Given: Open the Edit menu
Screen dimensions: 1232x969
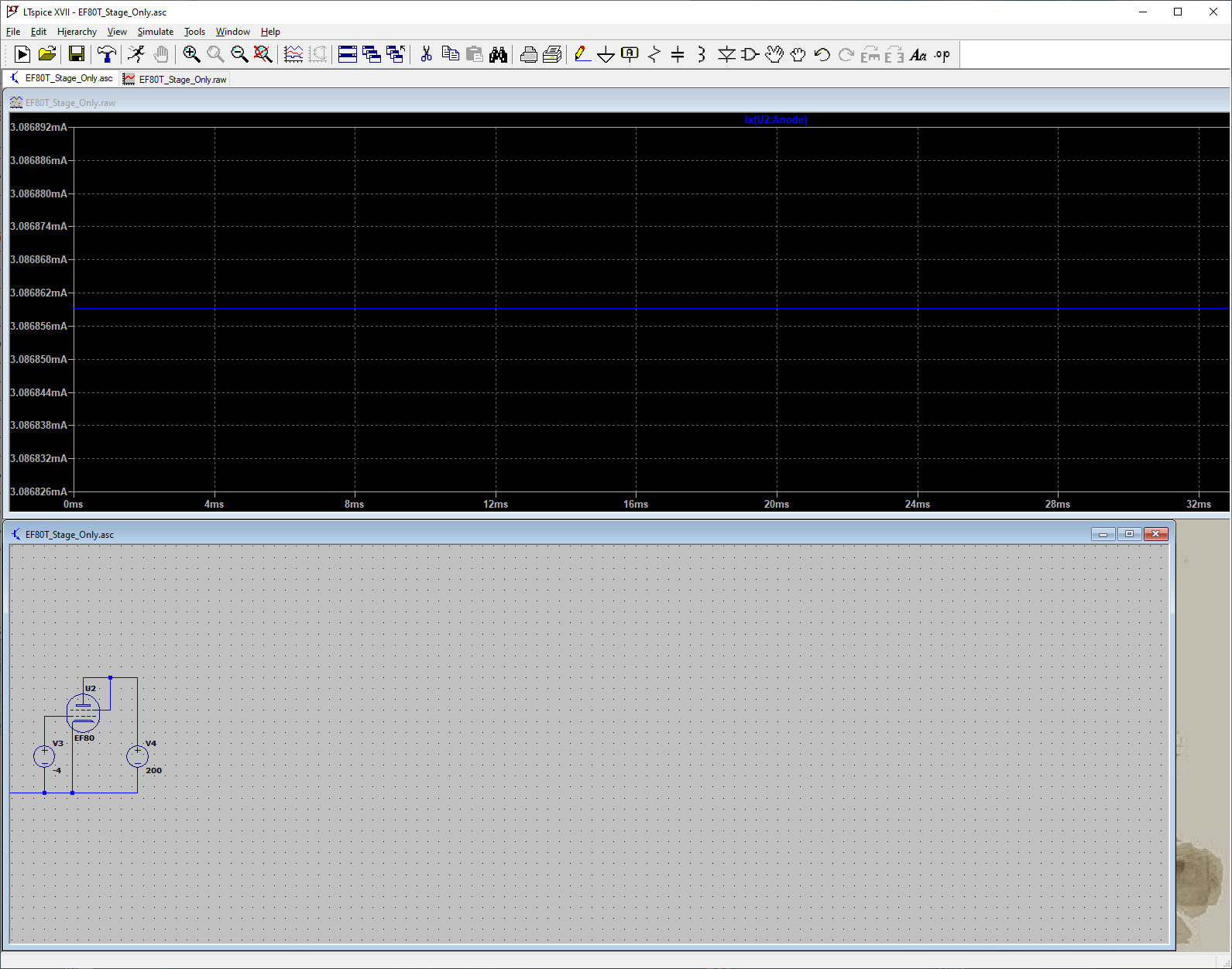Looking at the screenshot, I should [x=39, y=32].
